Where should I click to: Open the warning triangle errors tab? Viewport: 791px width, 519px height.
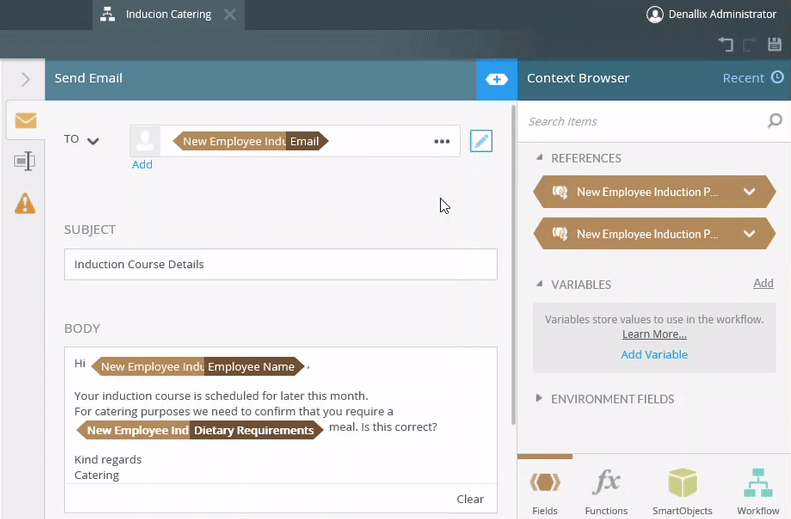[x=25, y=203]
